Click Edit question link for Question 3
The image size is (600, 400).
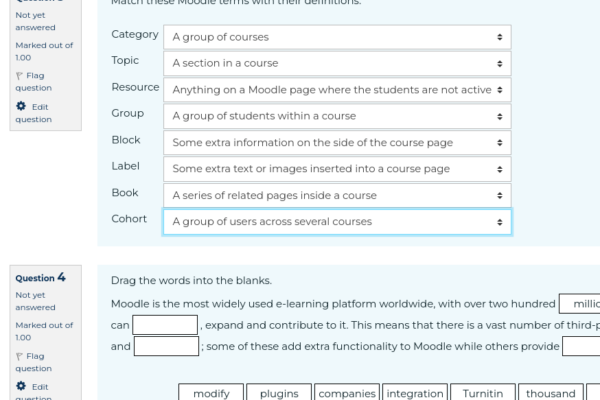point(33,113)
